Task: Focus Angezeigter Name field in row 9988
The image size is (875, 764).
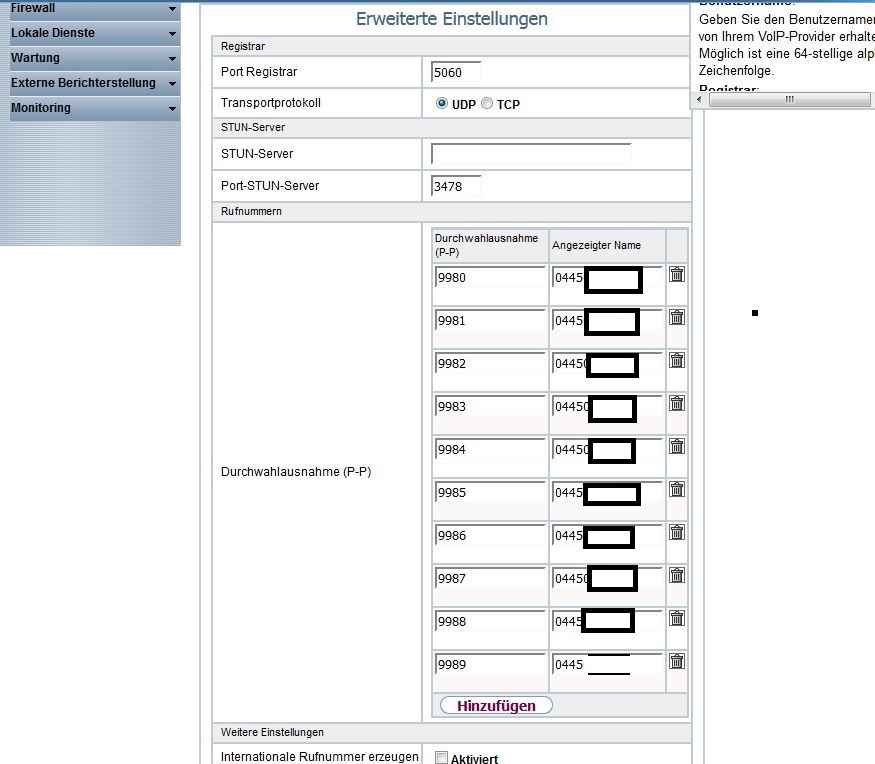Action: pos(607,621)
